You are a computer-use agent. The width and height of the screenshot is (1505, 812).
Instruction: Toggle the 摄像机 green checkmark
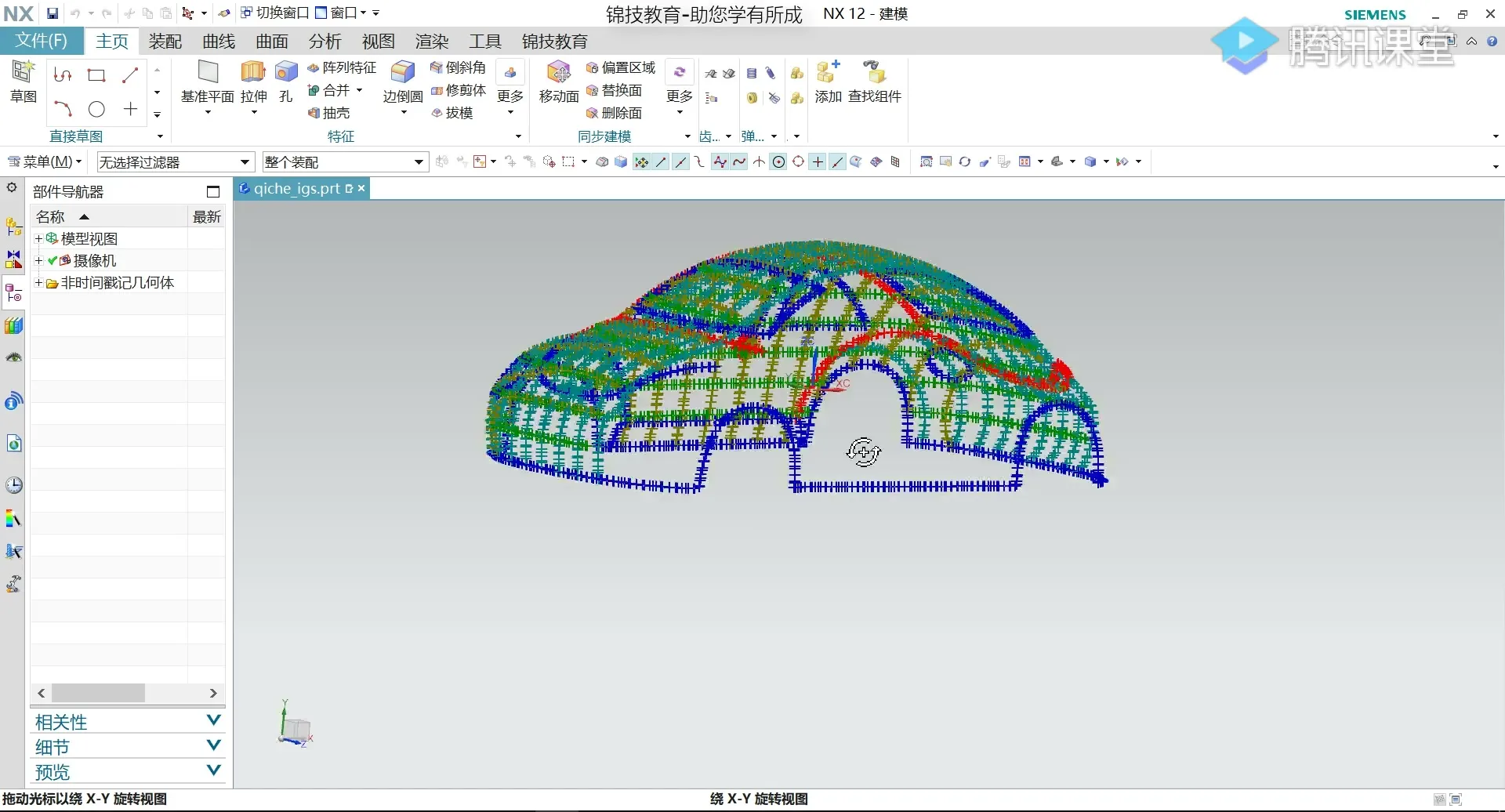click(x=53, y=260)
